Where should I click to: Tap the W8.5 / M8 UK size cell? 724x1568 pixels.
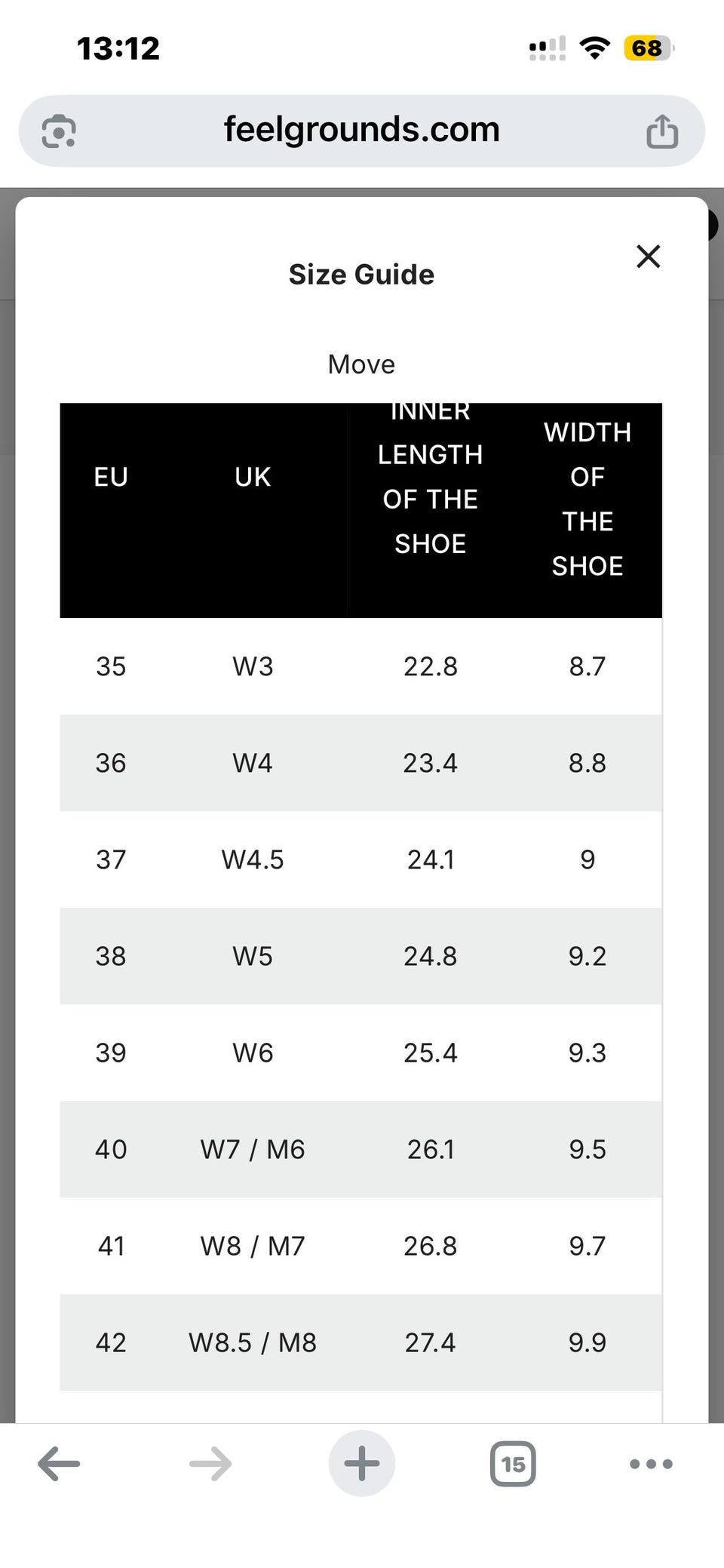(253, 1342)
